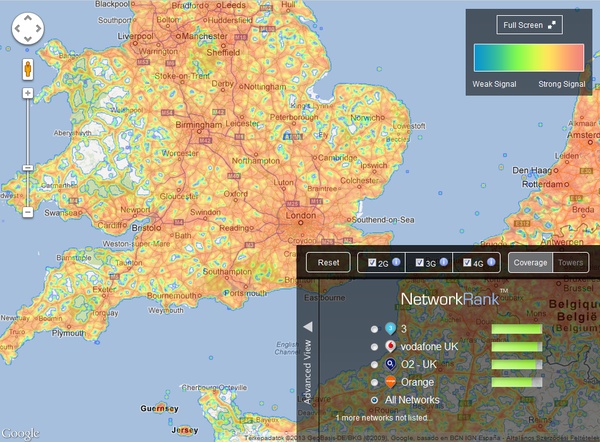This screenshot has height=442, width=600.
Task: Switch to Towers view
Action: tap(571, 263)
